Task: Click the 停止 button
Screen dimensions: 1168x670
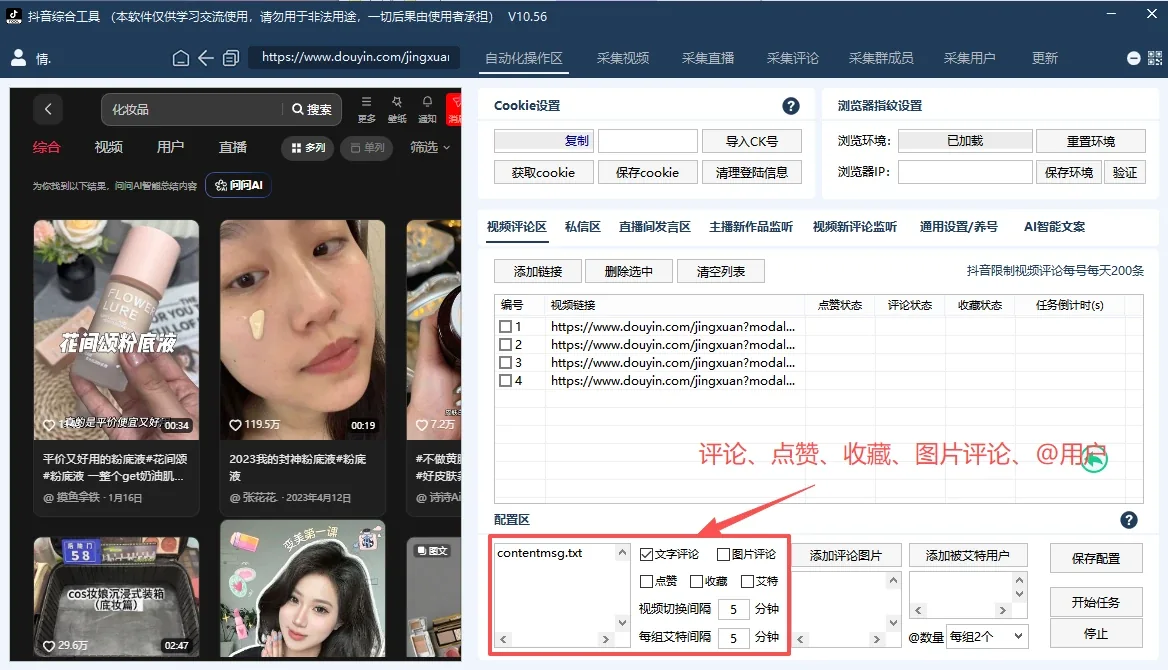Action: (1096, 633)
